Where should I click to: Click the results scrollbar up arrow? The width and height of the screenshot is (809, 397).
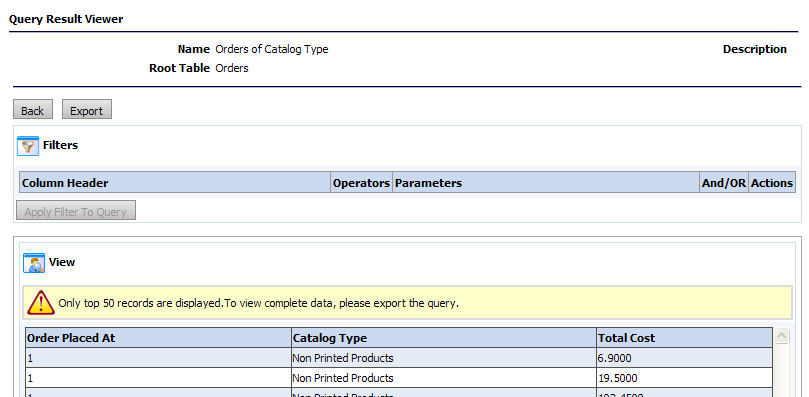[782, 336]
